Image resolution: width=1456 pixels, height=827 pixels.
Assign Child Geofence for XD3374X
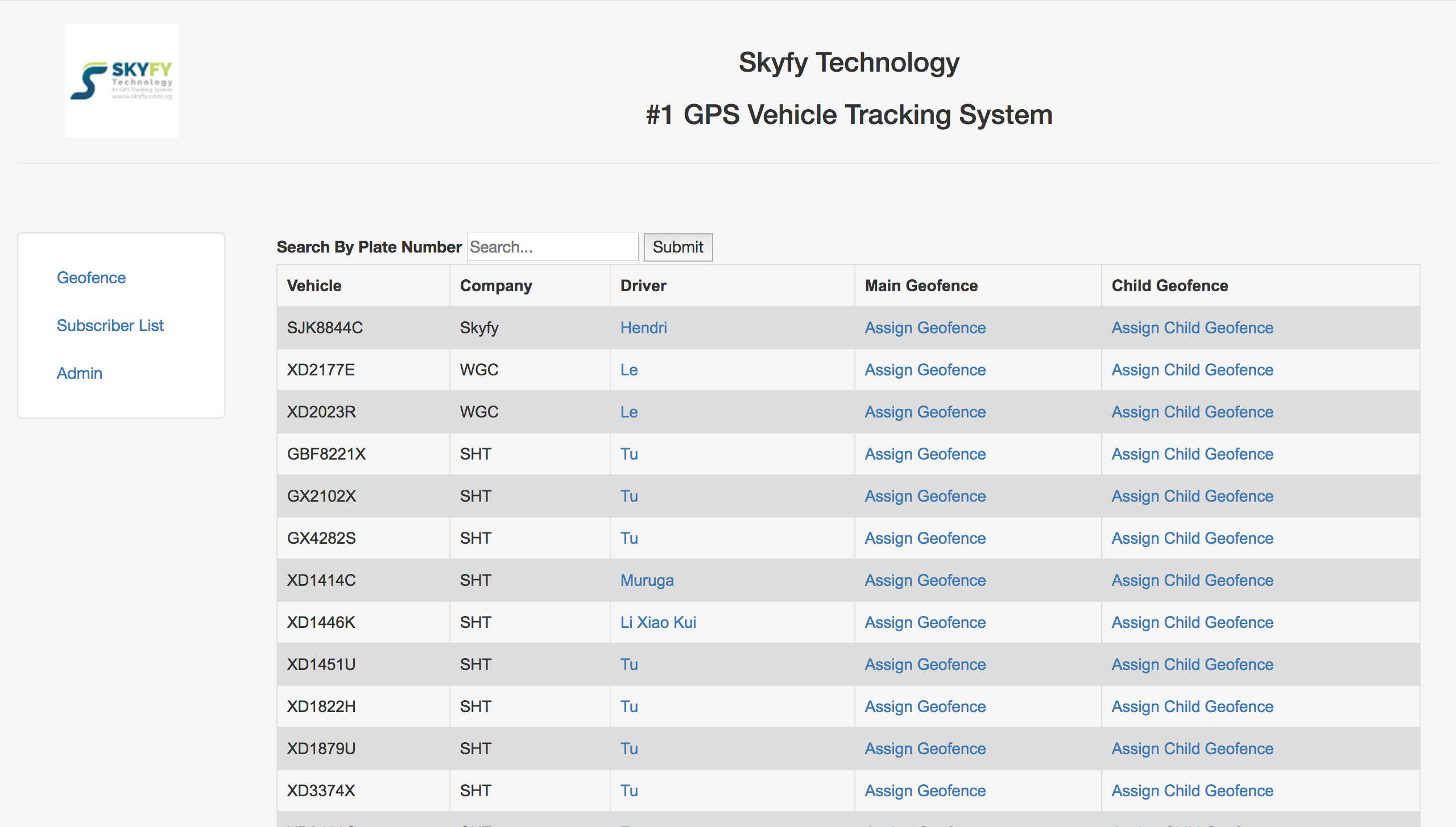(1192, 791)
